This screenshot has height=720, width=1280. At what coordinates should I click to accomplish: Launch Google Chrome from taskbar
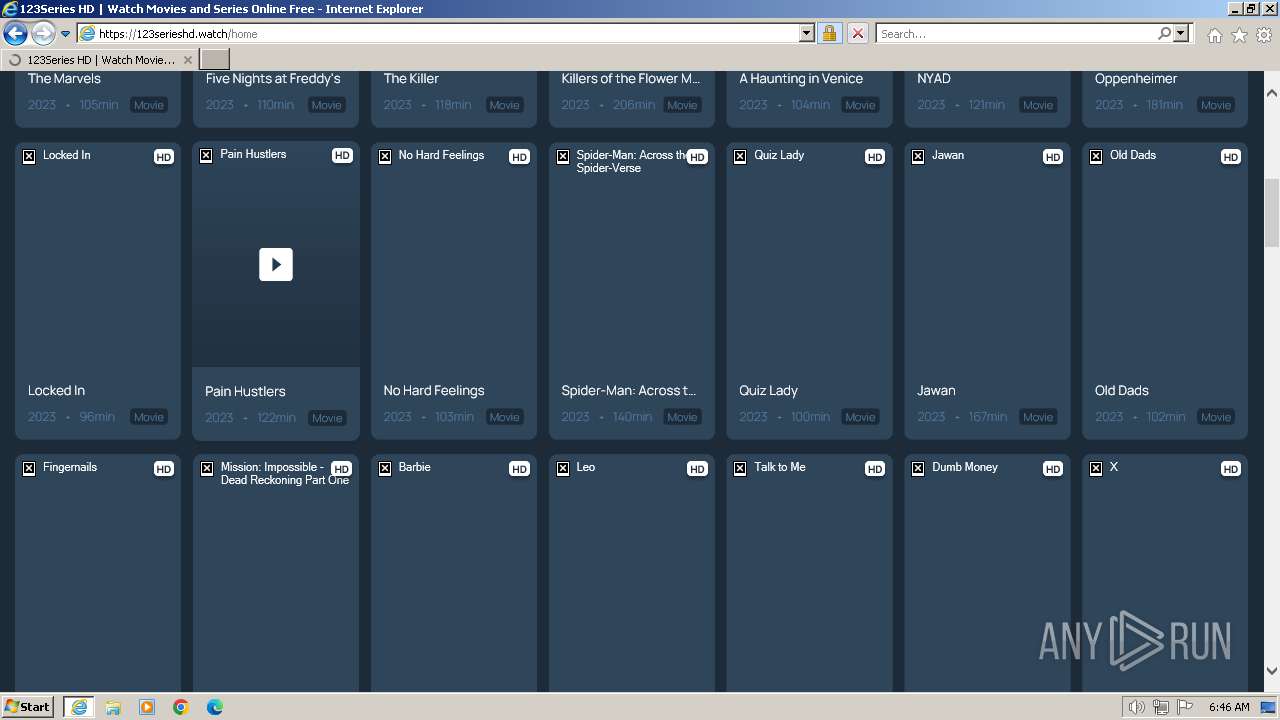point(181,707)
